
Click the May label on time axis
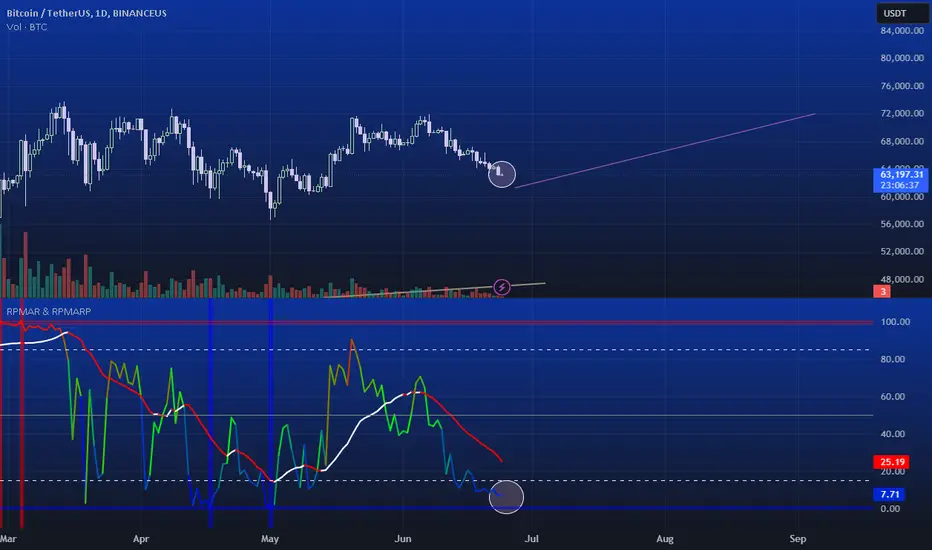coord(270,539)
